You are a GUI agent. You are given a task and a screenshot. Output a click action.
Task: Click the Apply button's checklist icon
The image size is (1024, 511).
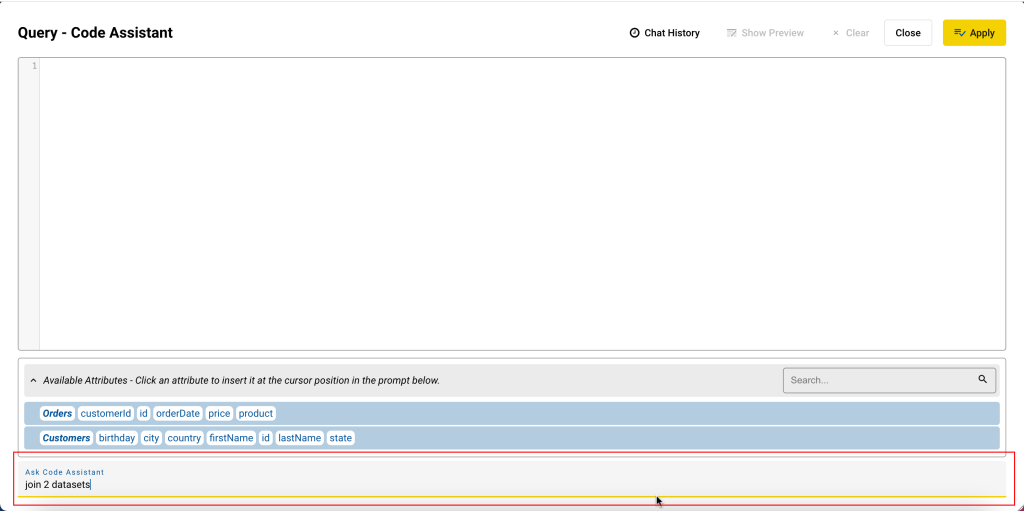click(x=959, y=33)
